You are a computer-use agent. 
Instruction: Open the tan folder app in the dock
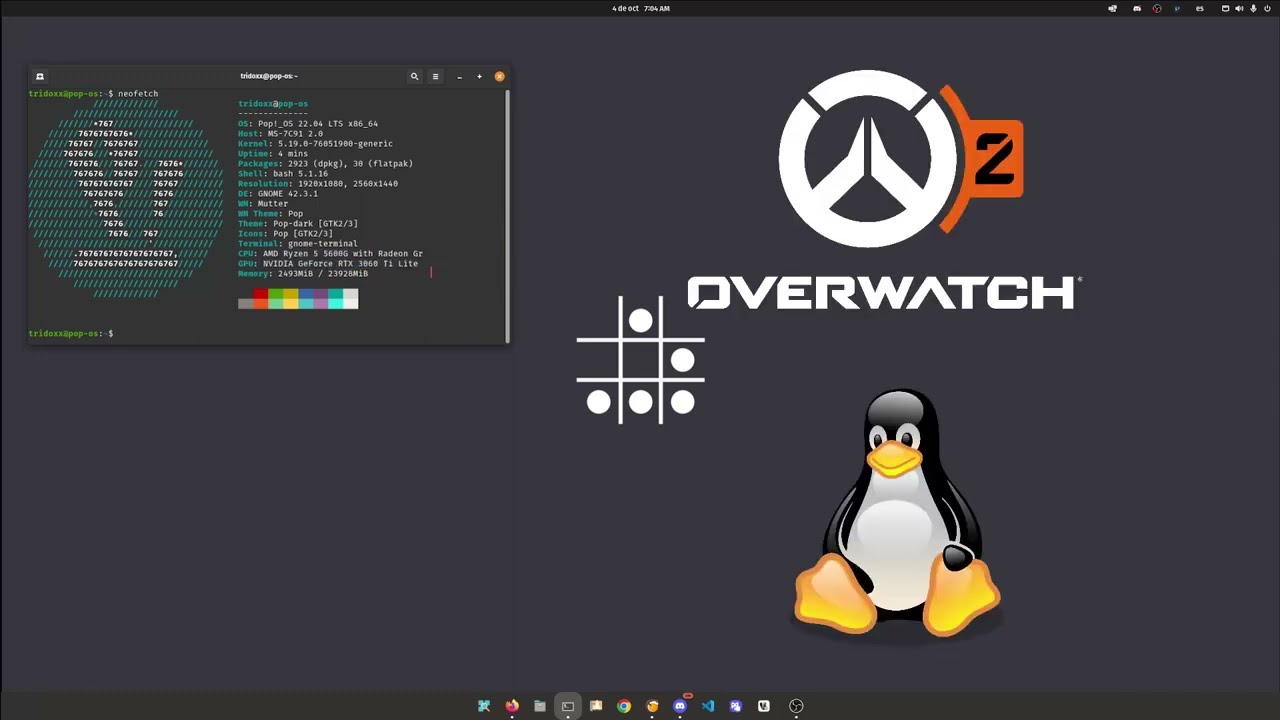tap(596, 706)
